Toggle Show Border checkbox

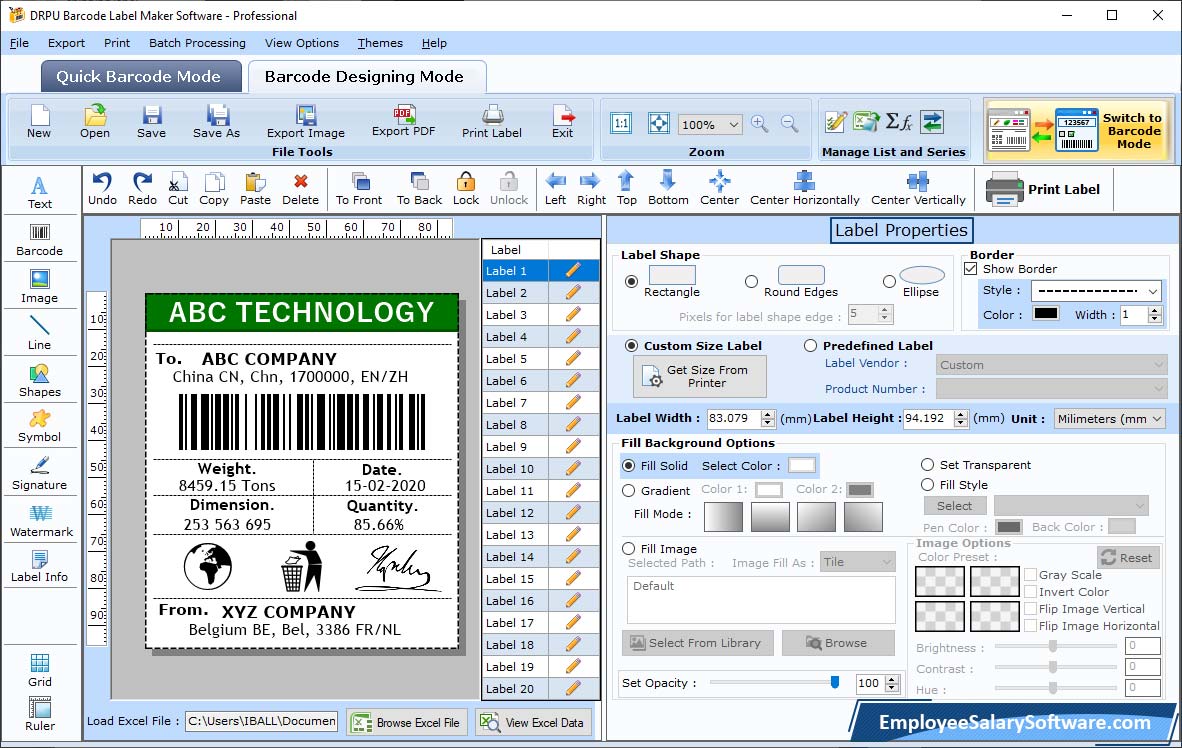[x=971, y=268]
